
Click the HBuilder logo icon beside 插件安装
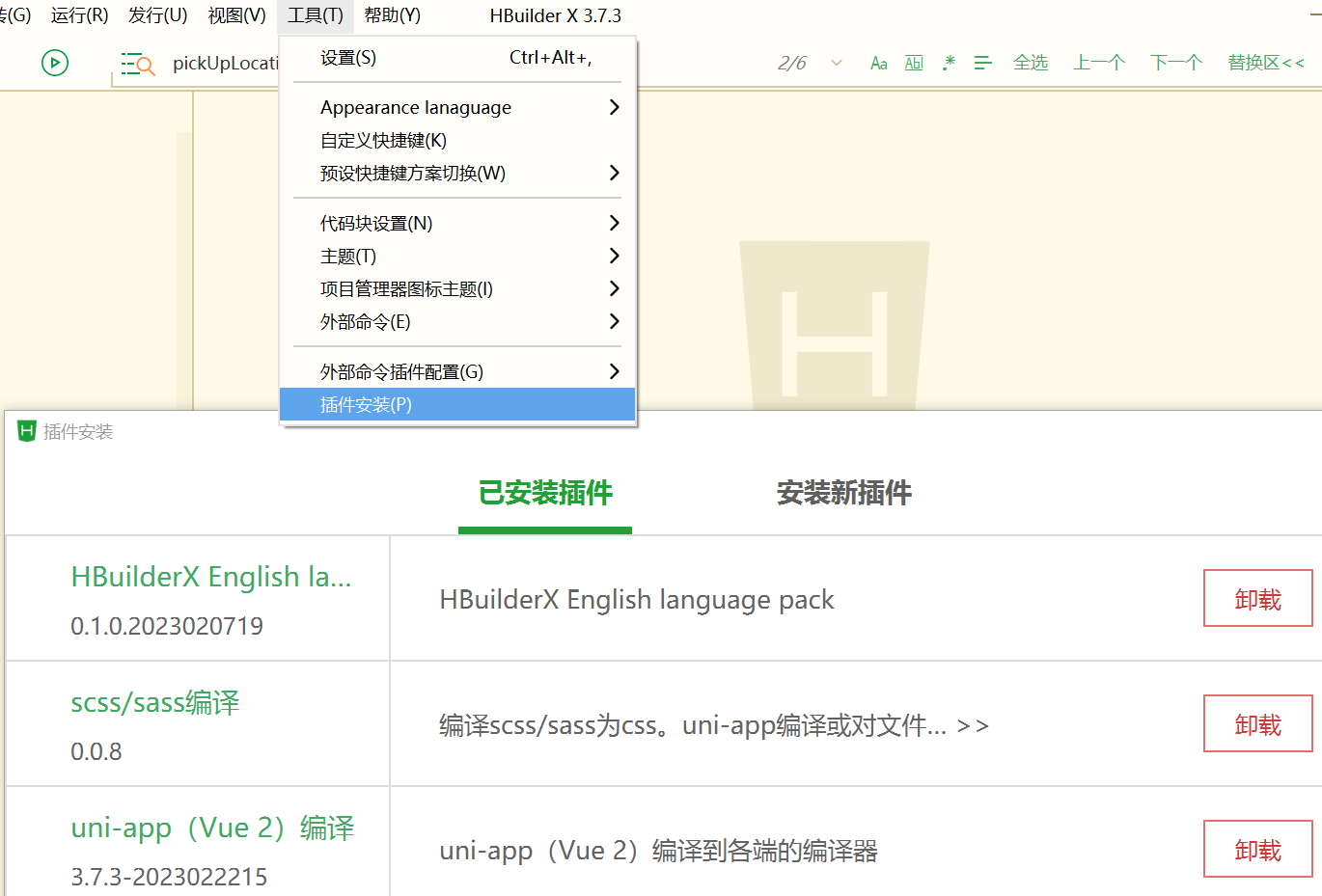click(x=27, y=431)
